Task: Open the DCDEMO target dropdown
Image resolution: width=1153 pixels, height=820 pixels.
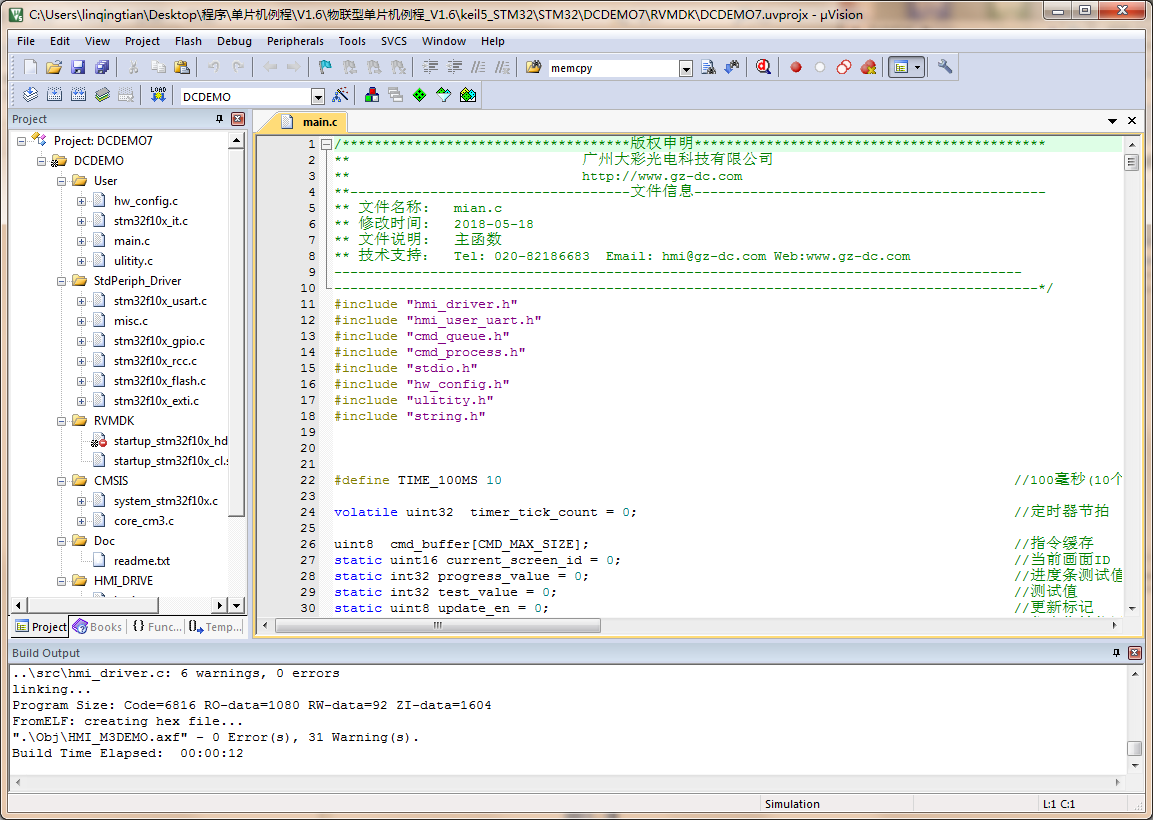Action: [x=318, y=97]
